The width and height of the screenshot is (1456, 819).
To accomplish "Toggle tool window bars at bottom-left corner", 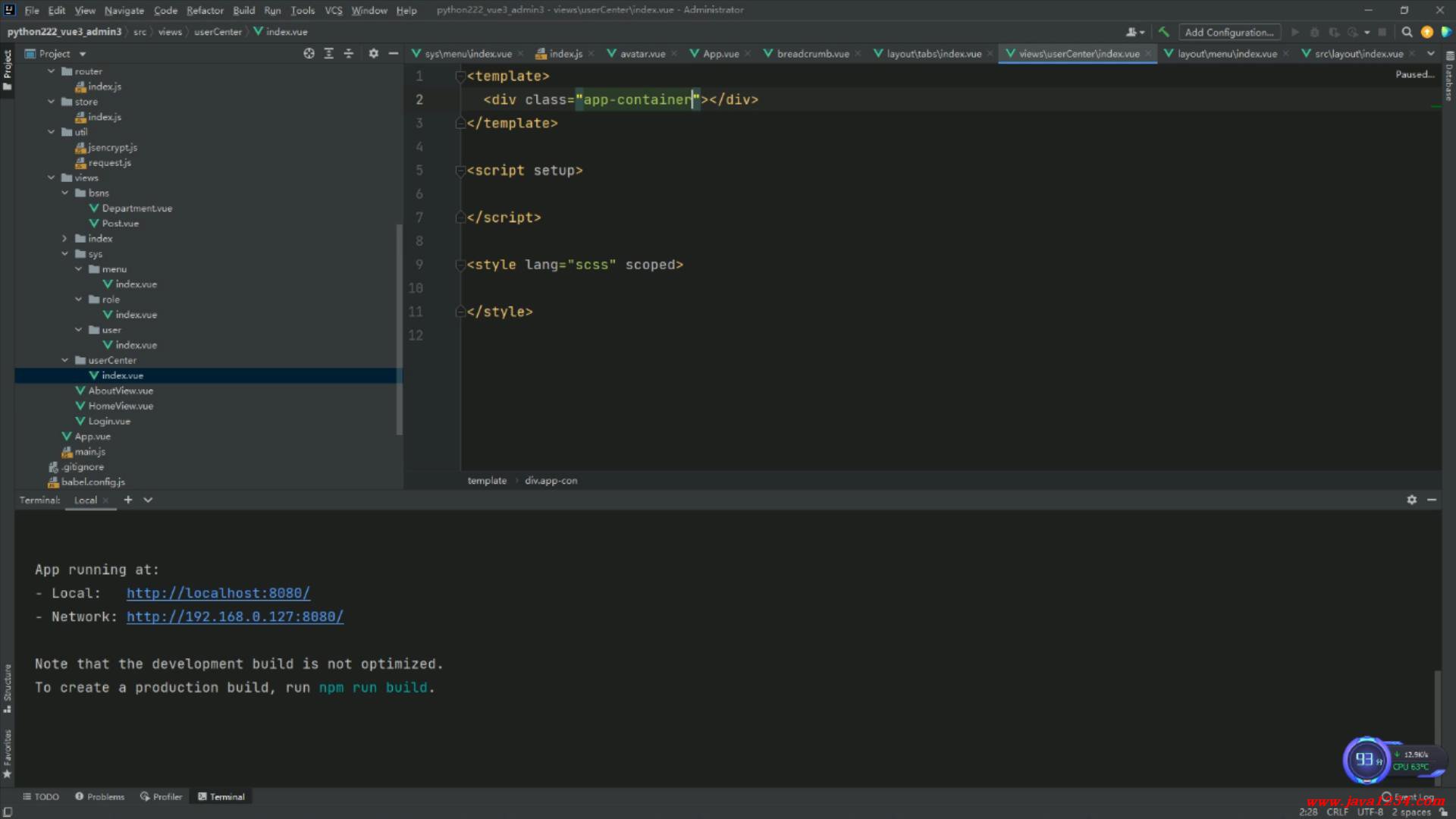I will click(8, 811).
